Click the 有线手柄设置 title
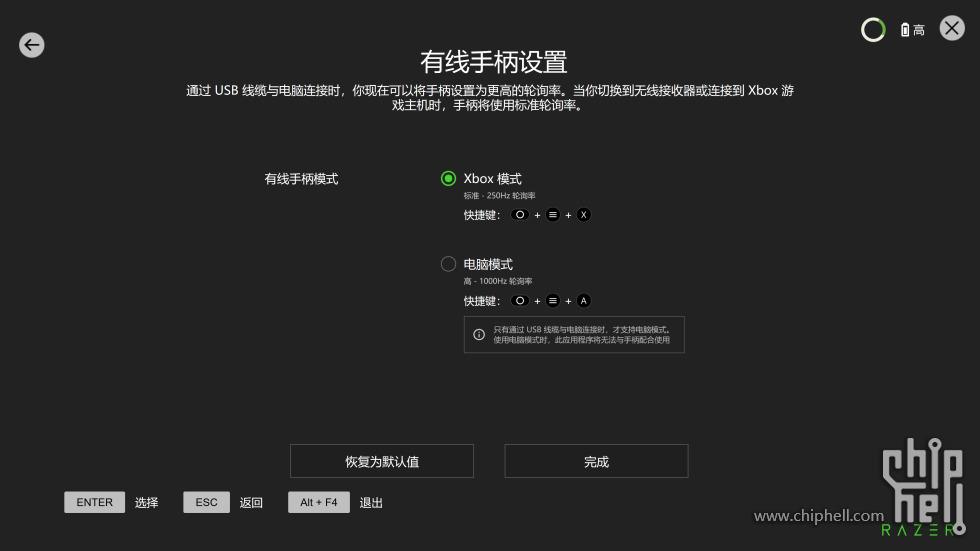The width and height of the screenshot is (980, 551). (494, 62)
